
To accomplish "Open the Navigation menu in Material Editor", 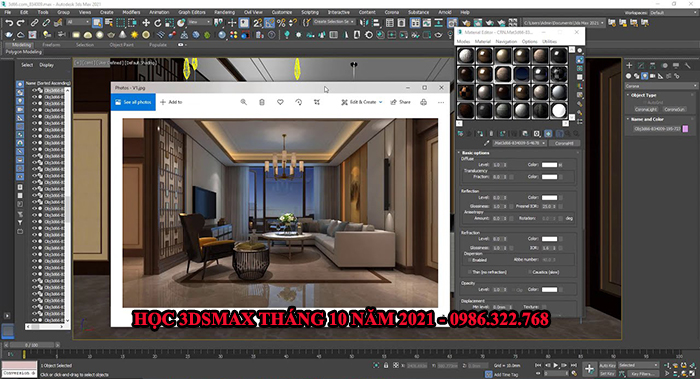I will tap(506, 42).
